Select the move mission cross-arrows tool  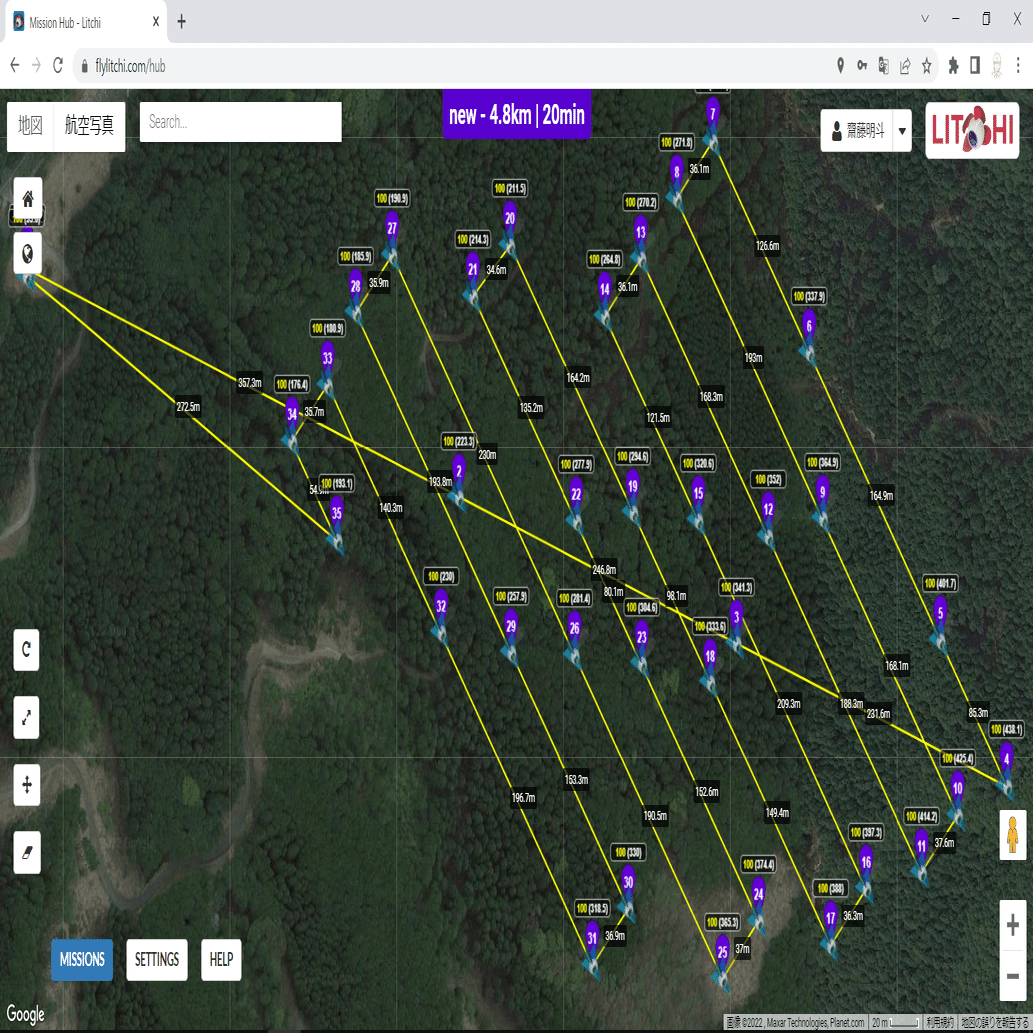(x=26, y=785)
